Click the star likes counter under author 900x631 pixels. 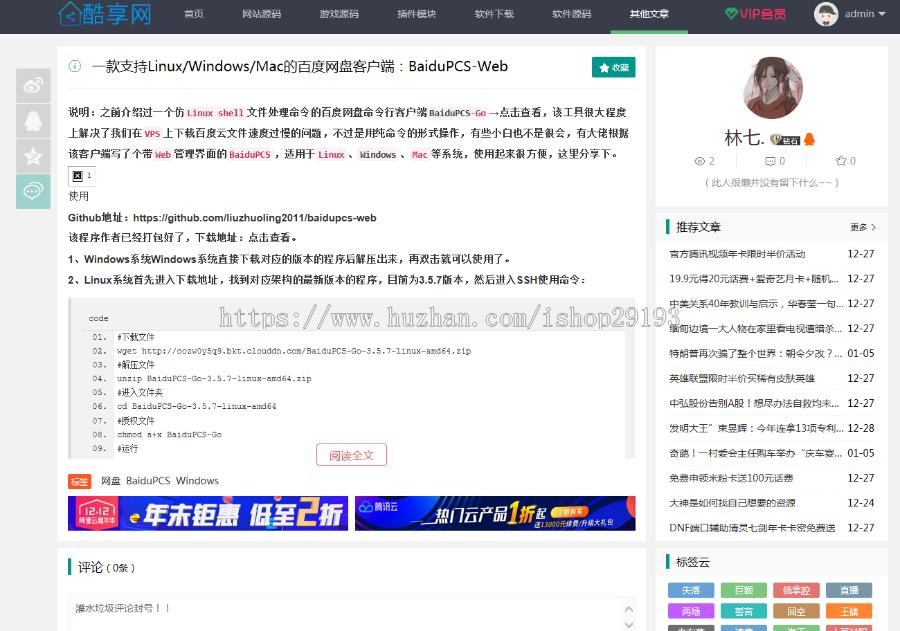[845, 161]
